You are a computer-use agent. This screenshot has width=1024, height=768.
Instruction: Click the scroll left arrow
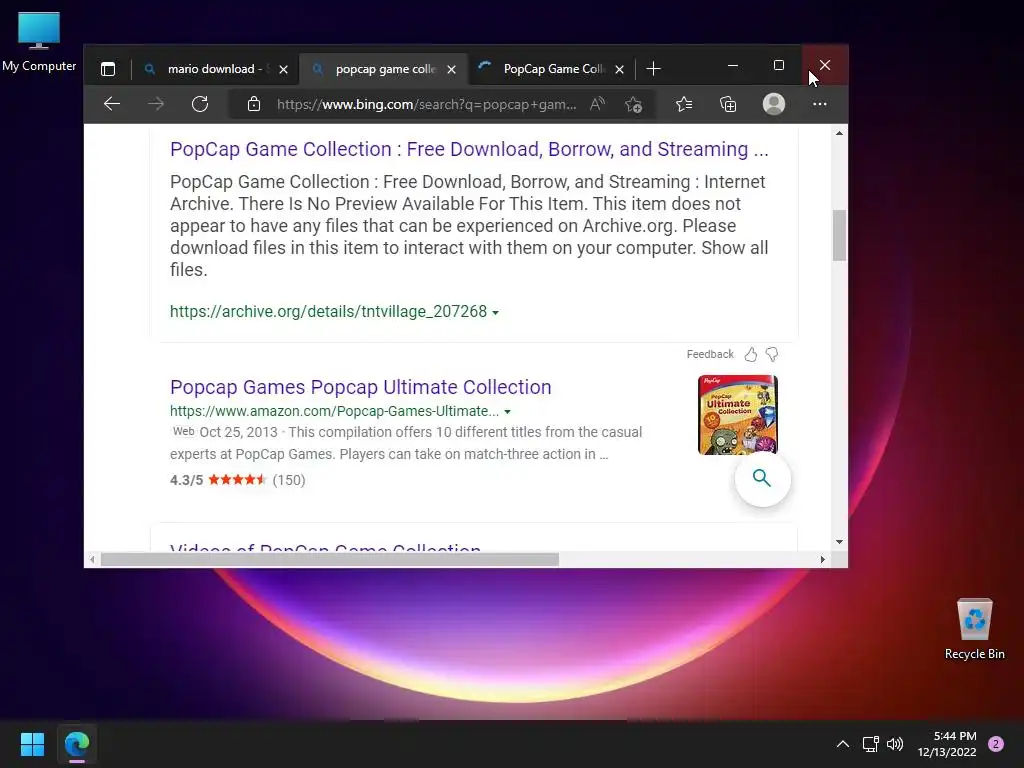(92, 560)
